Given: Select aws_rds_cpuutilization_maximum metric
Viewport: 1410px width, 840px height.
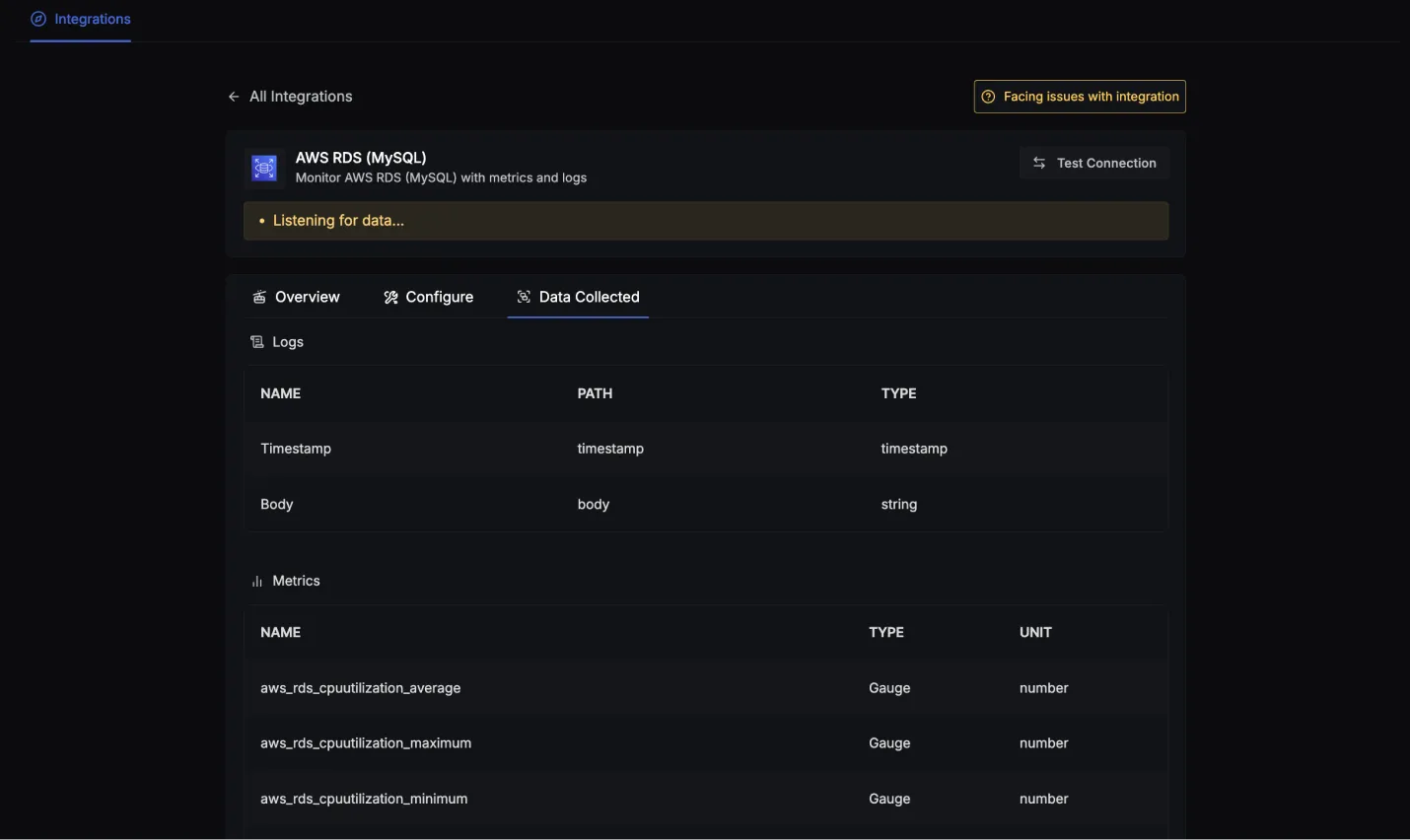Looking at the screenshot, I should point(366,743).
